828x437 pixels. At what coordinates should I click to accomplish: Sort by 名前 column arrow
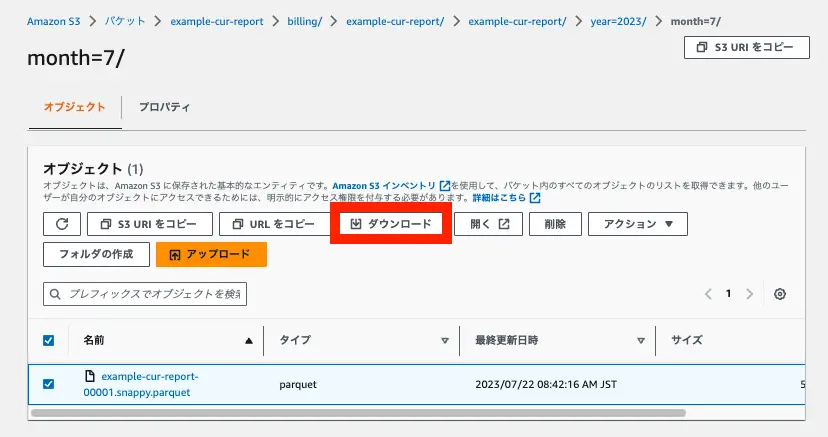249,340
